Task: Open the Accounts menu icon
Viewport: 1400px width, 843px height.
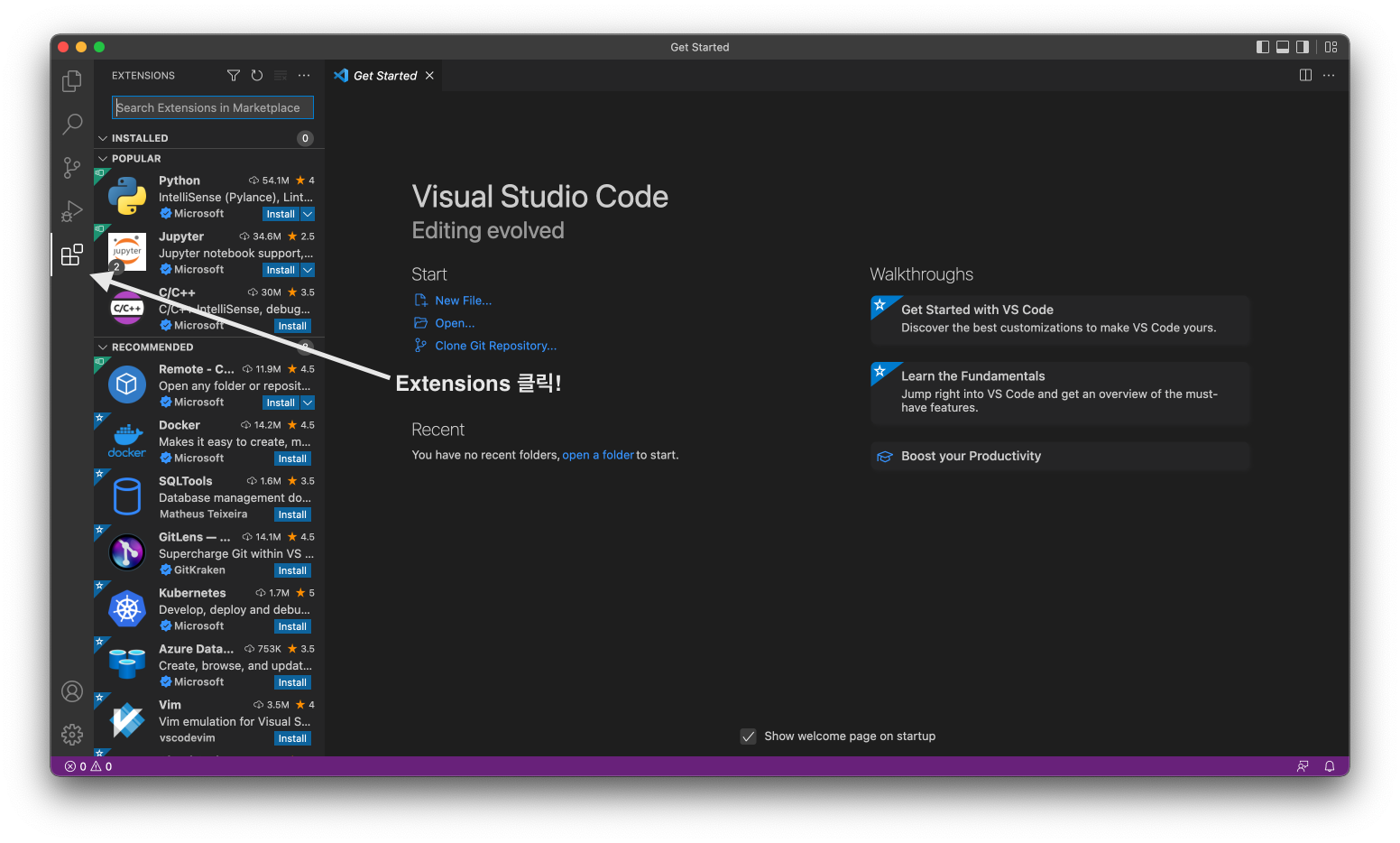Action: (x=72, y=691)
